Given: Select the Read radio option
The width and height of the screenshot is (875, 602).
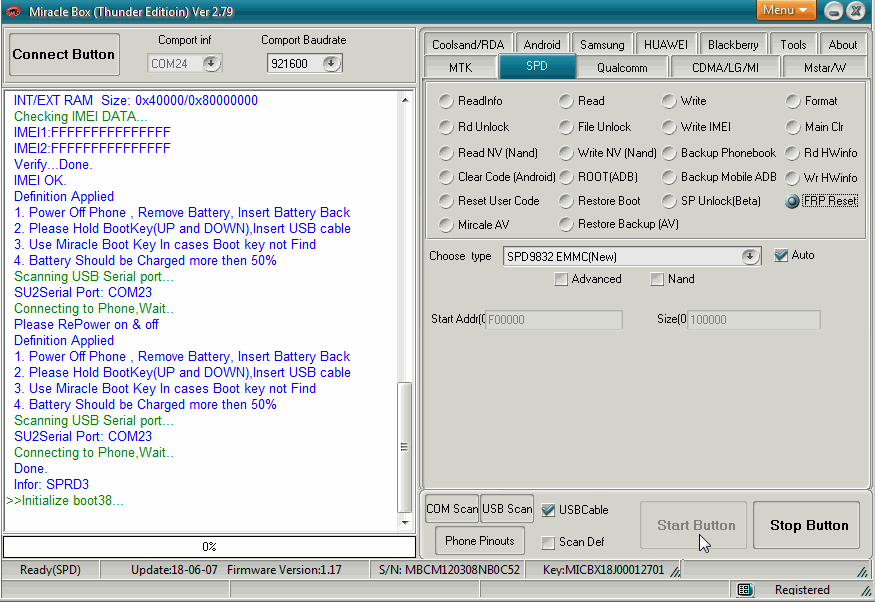Looking at the screenshot, I should 566,101.
